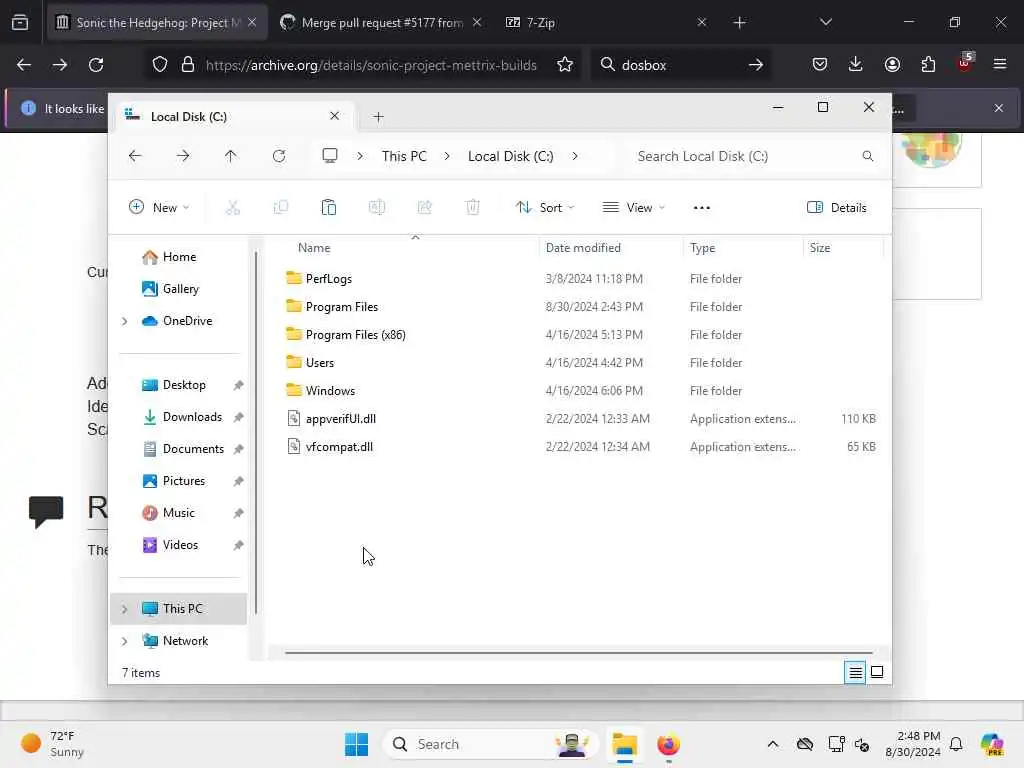1024x768 pixels.
Task: Click the Share icon in Explorer toolbar
Action: [x=424, y=208]
